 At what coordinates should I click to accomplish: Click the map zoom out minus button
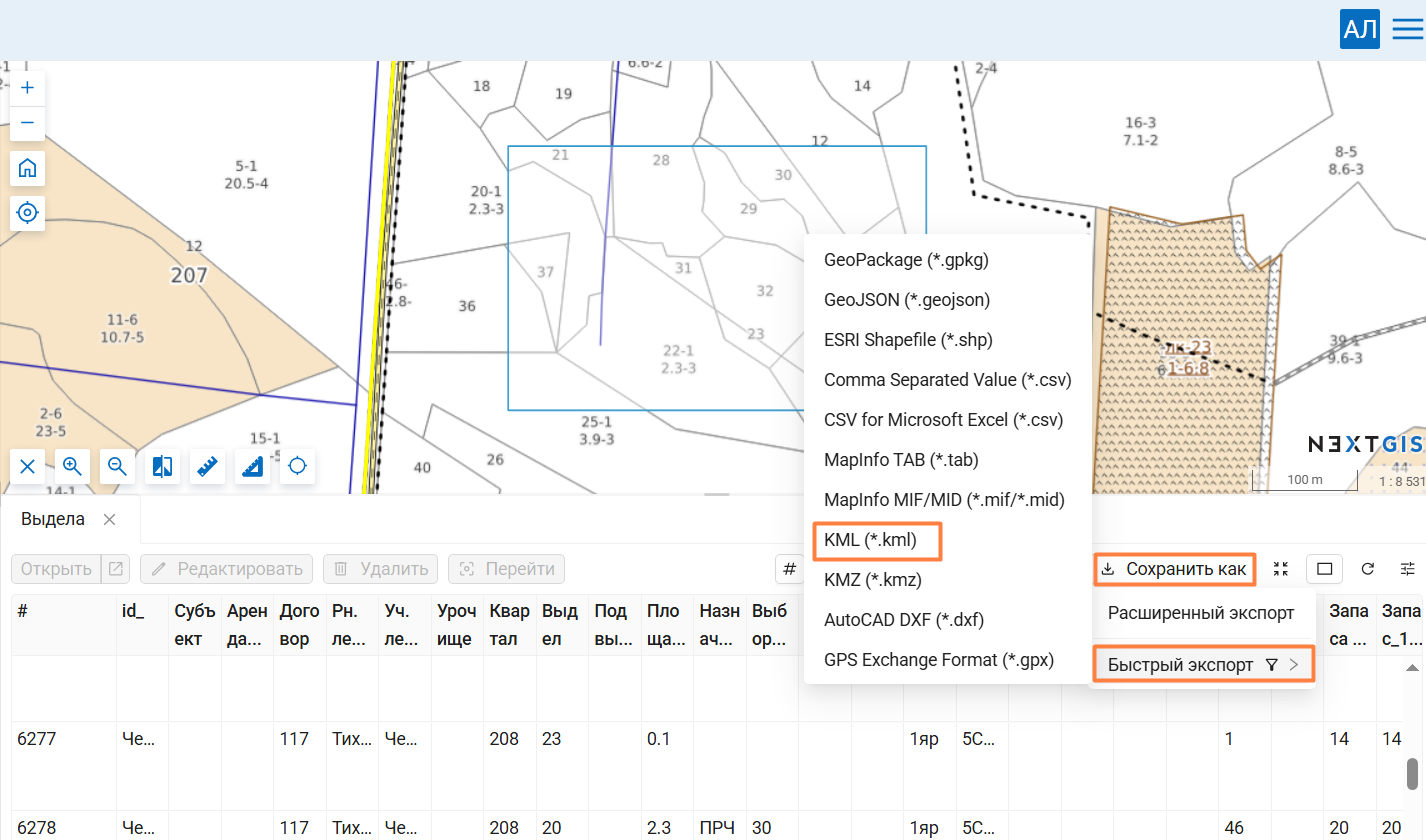(x=27, y=123)
